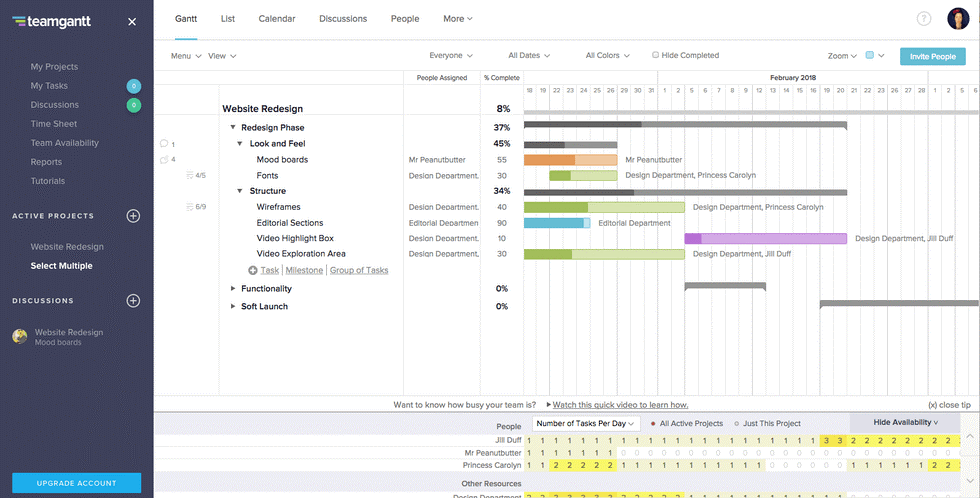Viewport: 980px width, 498px height.
Task: Add a new discussion with plus icon
Action: pyautogui.click(x=133, y=301)
